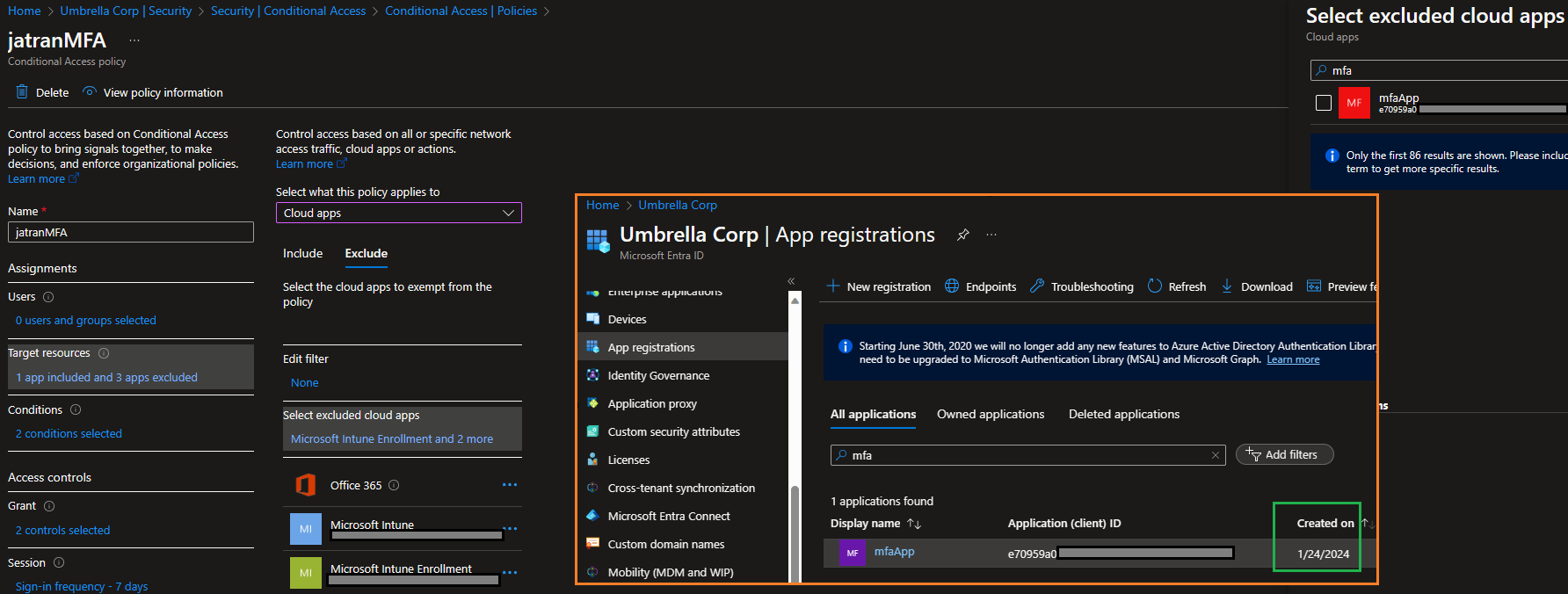
Task: Click the info icon next to Conditions
Action: [76, 409]
